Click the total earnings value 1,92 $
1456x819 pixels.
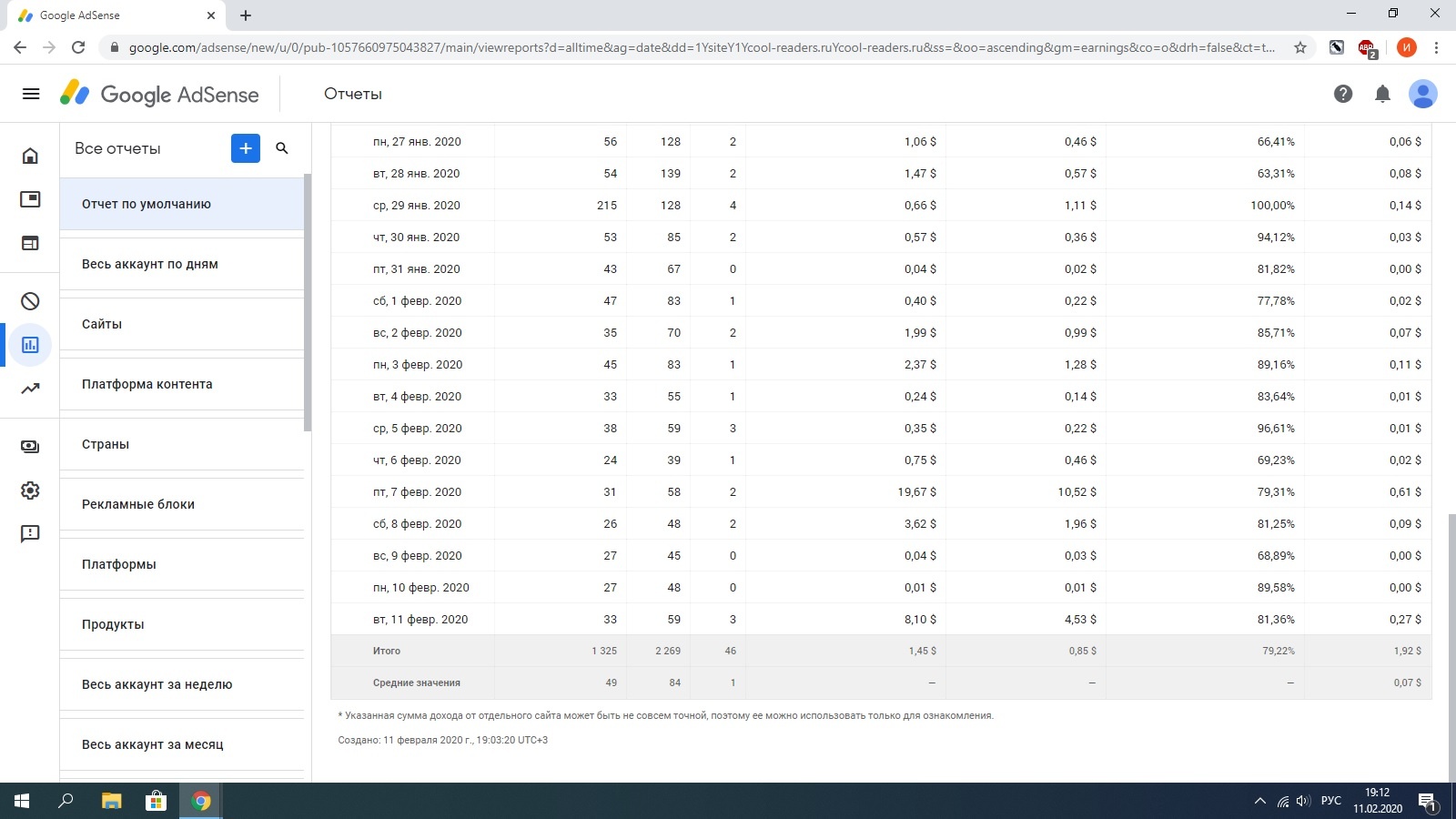click(x=1407, y=651)
